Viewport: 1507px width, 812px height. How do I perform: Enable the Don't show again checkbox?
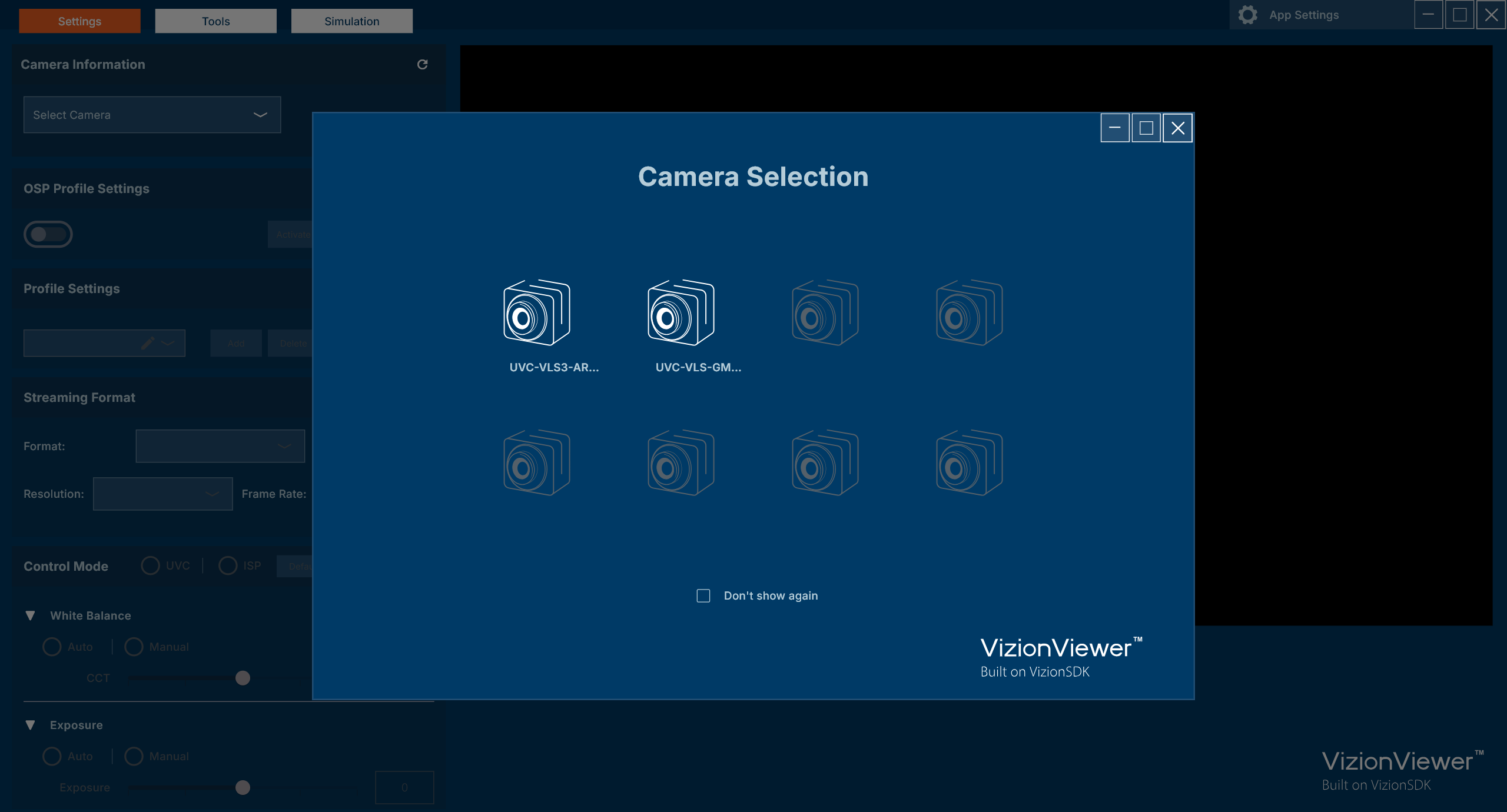pos(703,595)
